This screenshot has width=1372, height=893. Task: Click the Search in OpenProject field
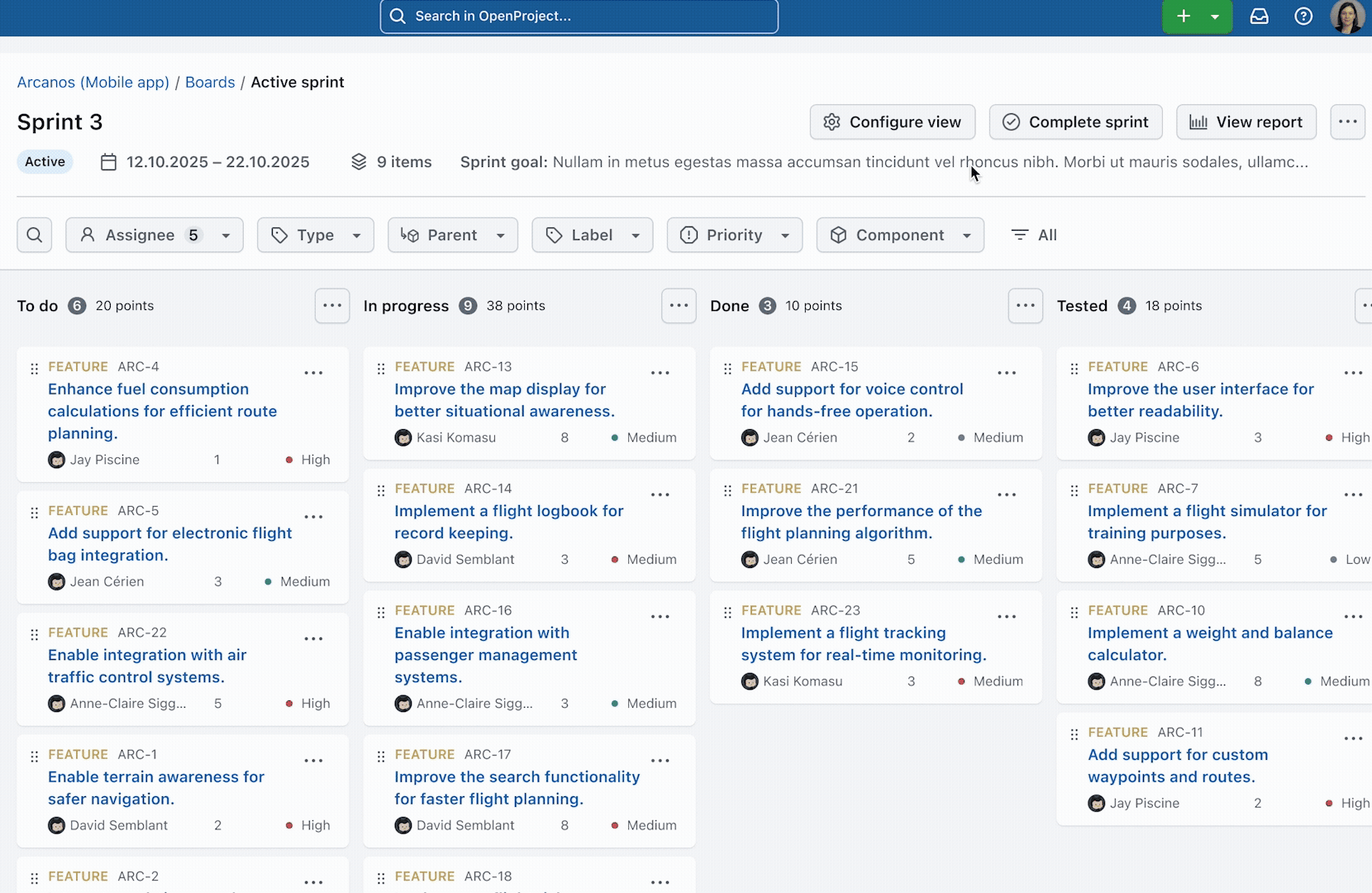tap(579, 16)
